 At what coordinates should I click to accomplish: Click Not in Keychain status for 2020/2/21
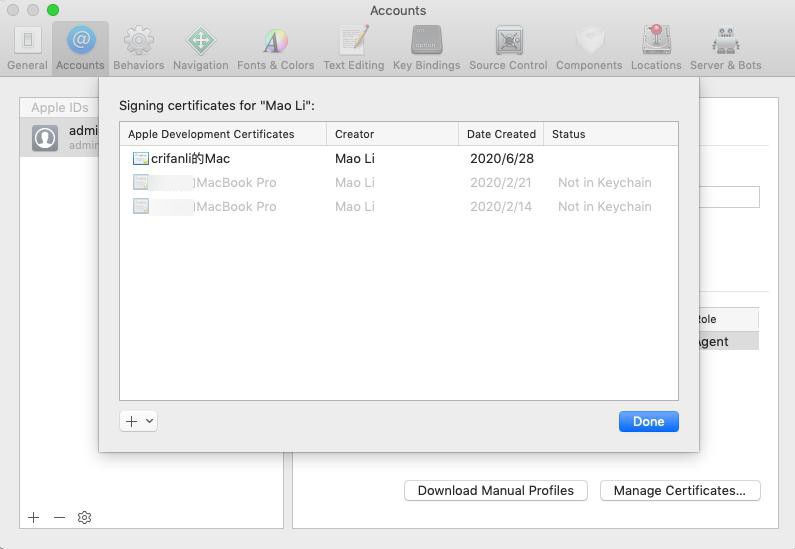click(604, 182)
